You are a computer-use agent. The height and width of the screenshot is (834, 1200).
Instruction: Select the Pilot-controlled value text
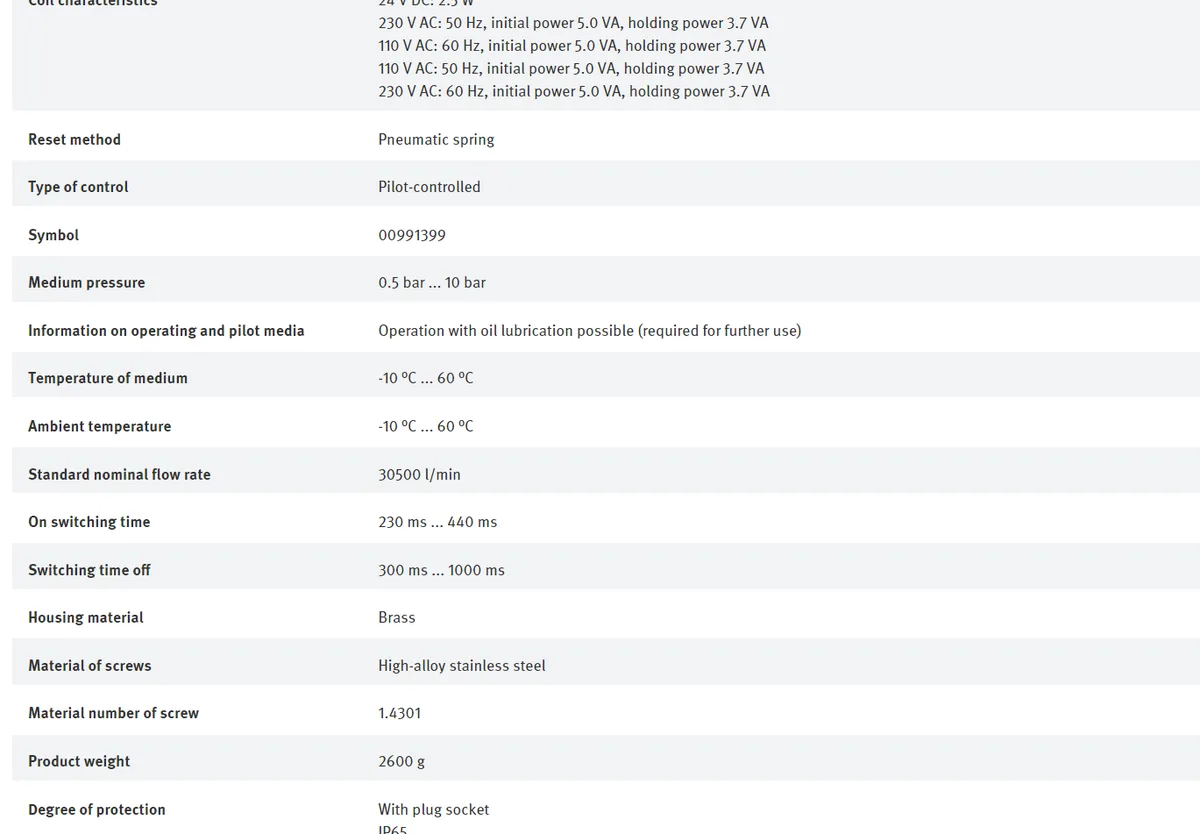pyautogui.click(x=429, y=187)
